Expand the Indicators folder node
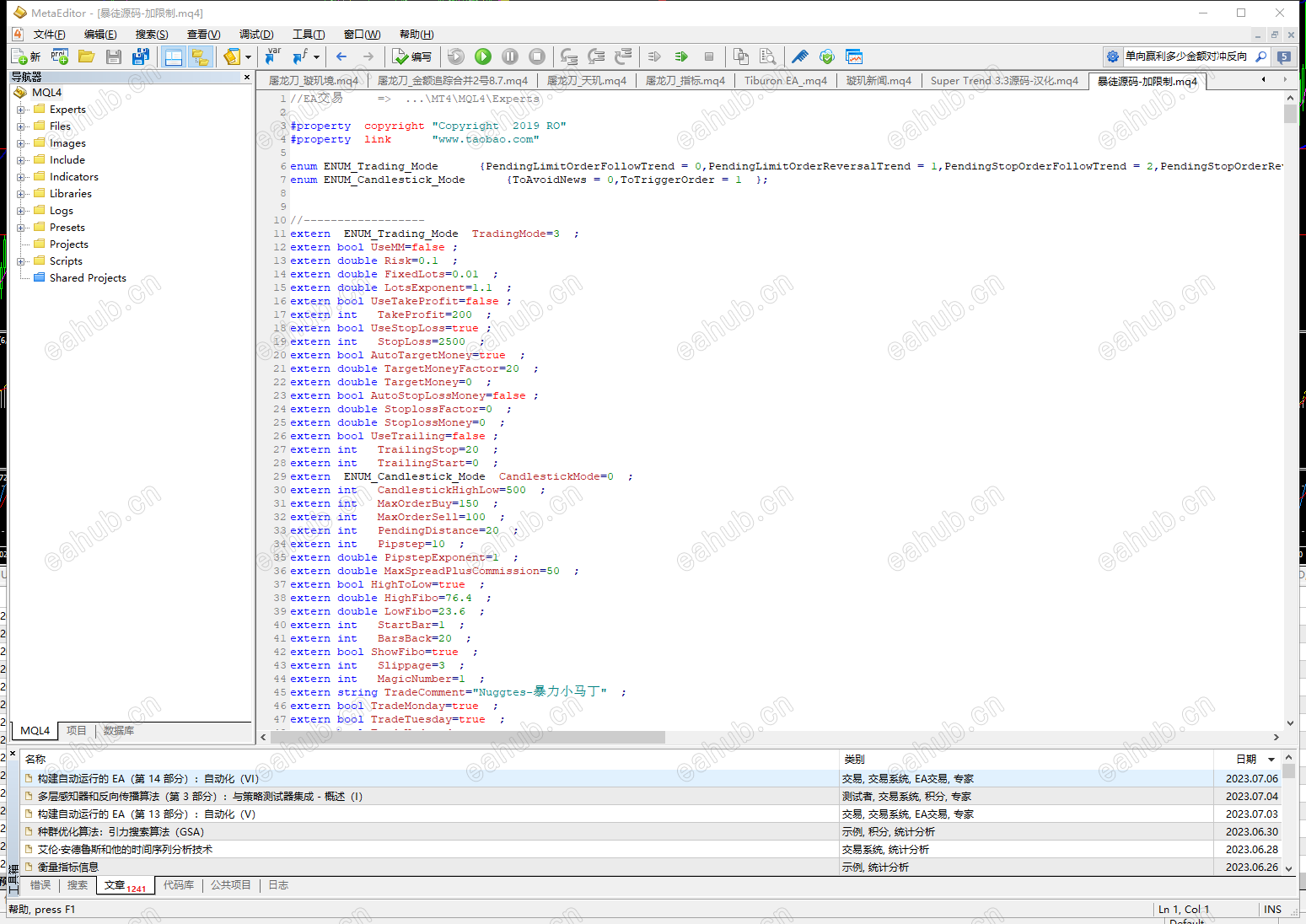The image size is (1306, 924). tap(21, 177)
